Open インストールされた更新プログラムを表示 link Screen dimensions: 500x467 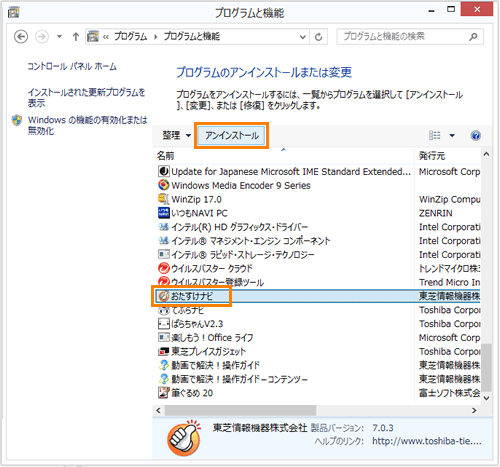coord(86,97)
